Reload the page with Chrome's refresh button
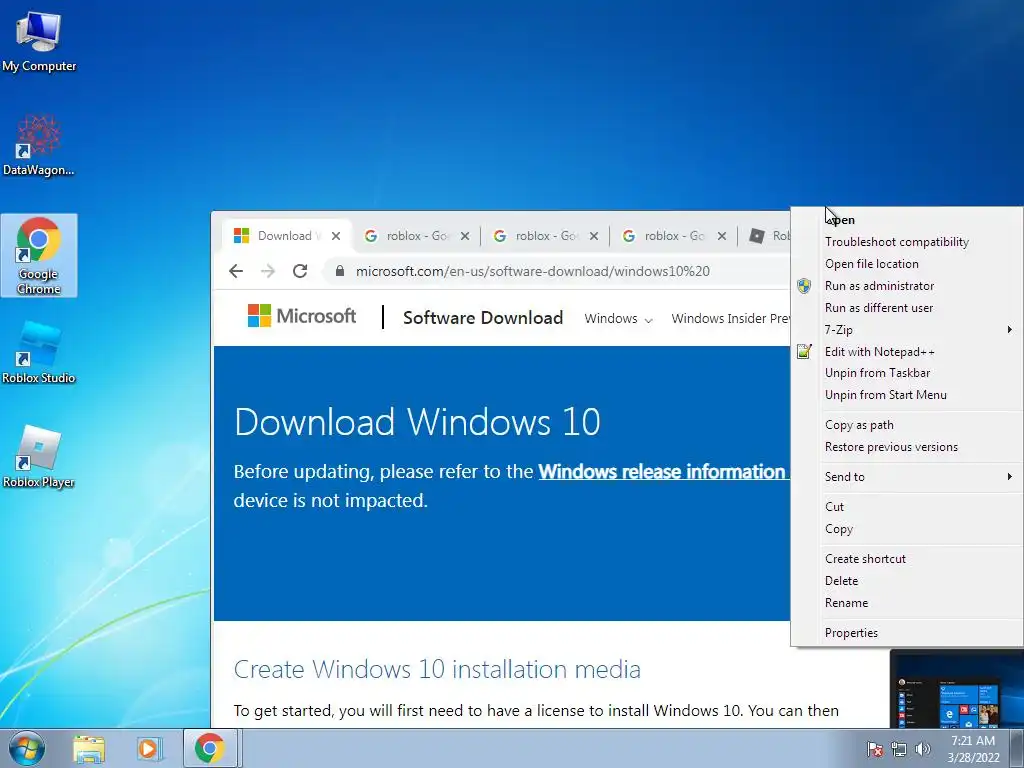The height and width of the screenshot is (768, 1024). 300,271
